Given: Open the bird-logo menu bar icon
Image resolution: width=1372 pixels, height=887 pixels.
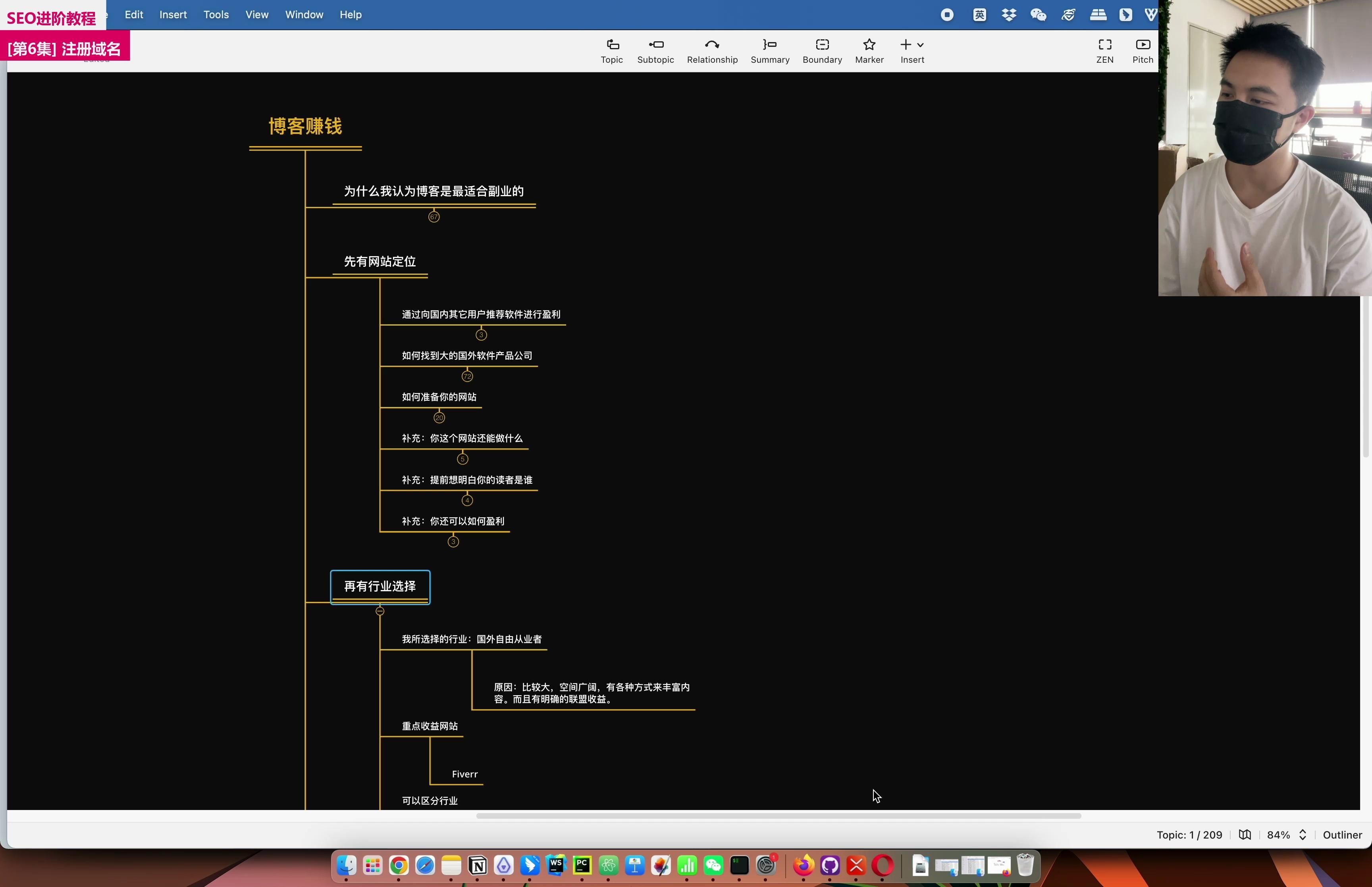Looking at the screenshot, I should [1125, 15].
